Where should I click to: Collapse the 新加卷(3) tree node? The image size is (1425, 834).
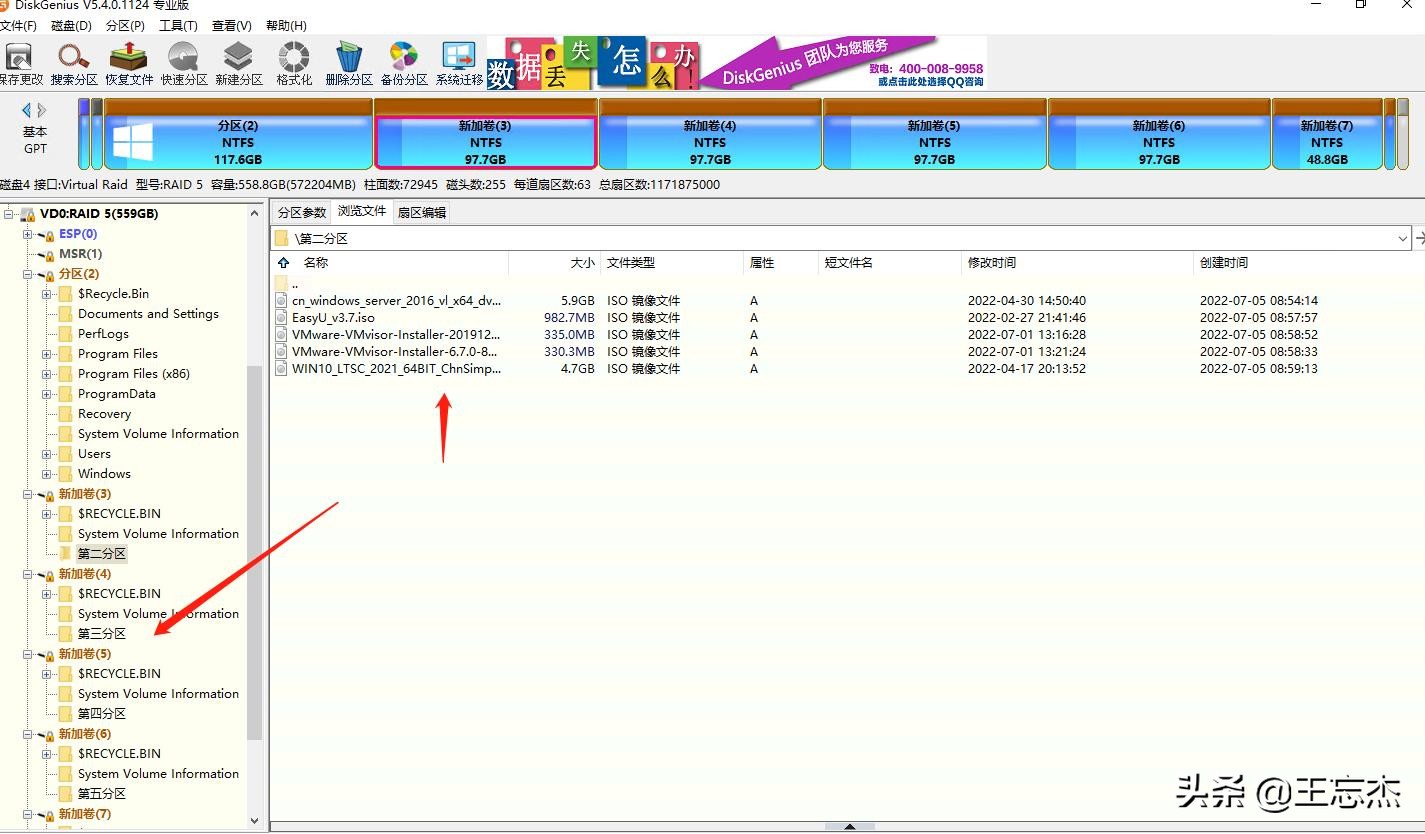click(28, 494)
